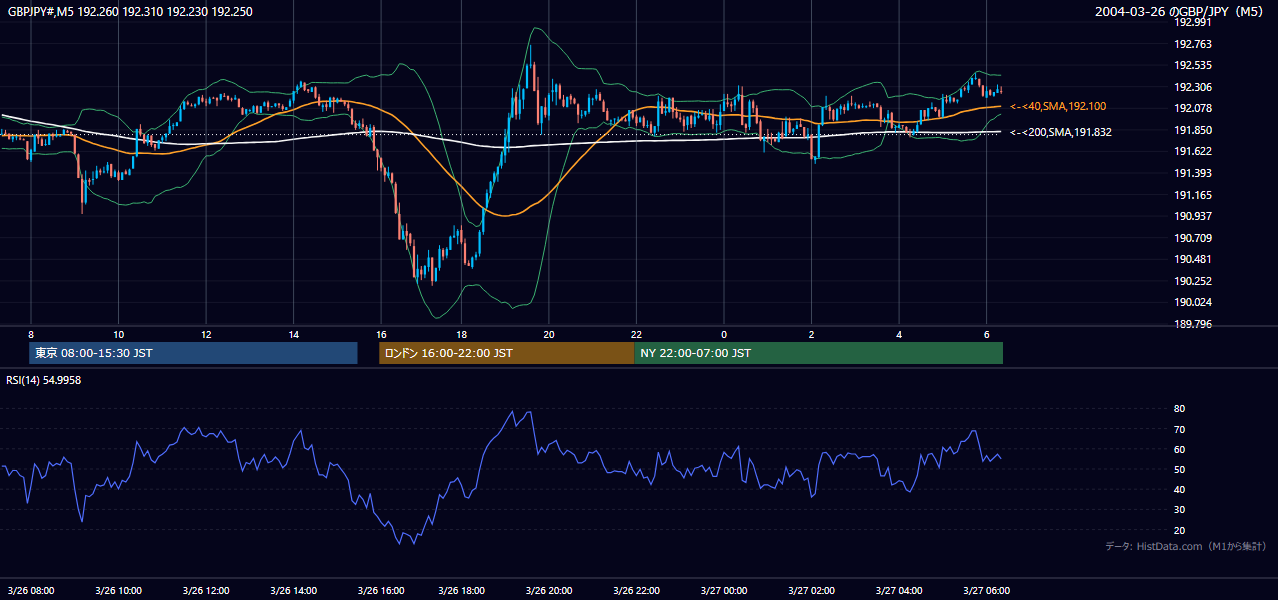
Task: Select the 東京 08:00-15:30 JST session bar
Action: tap(193, 353)
